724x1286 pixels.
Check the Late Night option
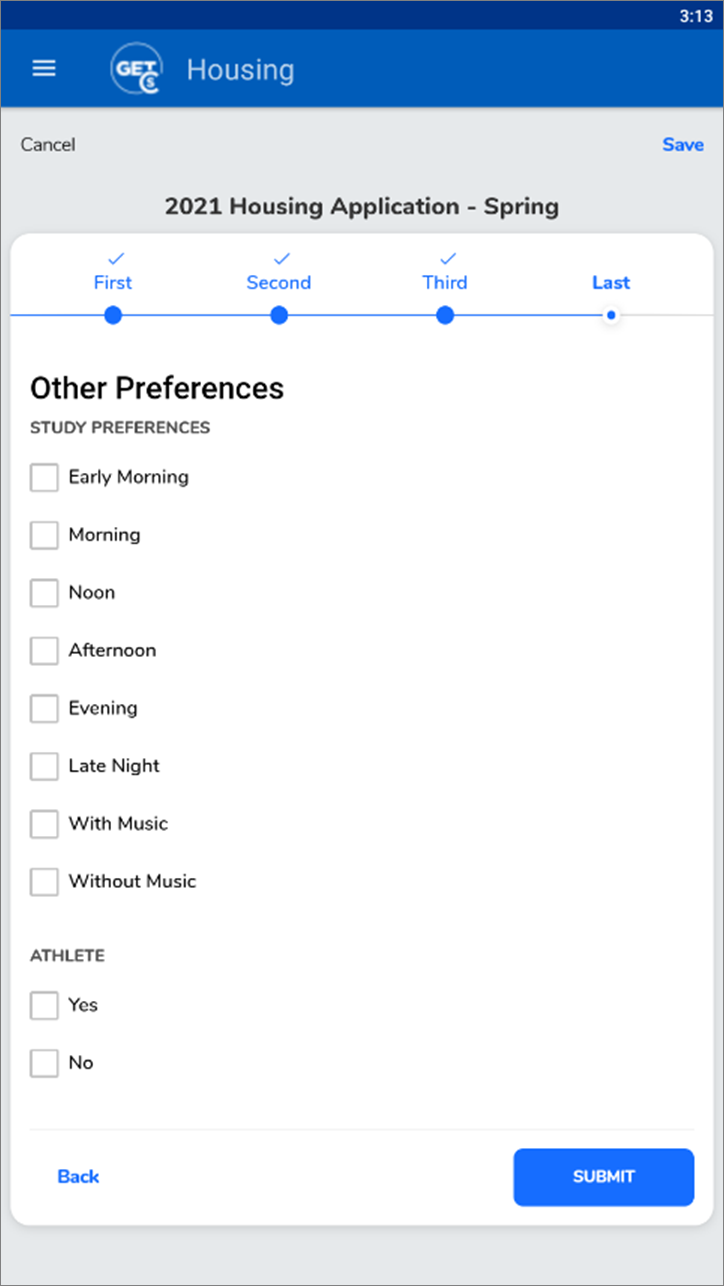coord(44,767)
